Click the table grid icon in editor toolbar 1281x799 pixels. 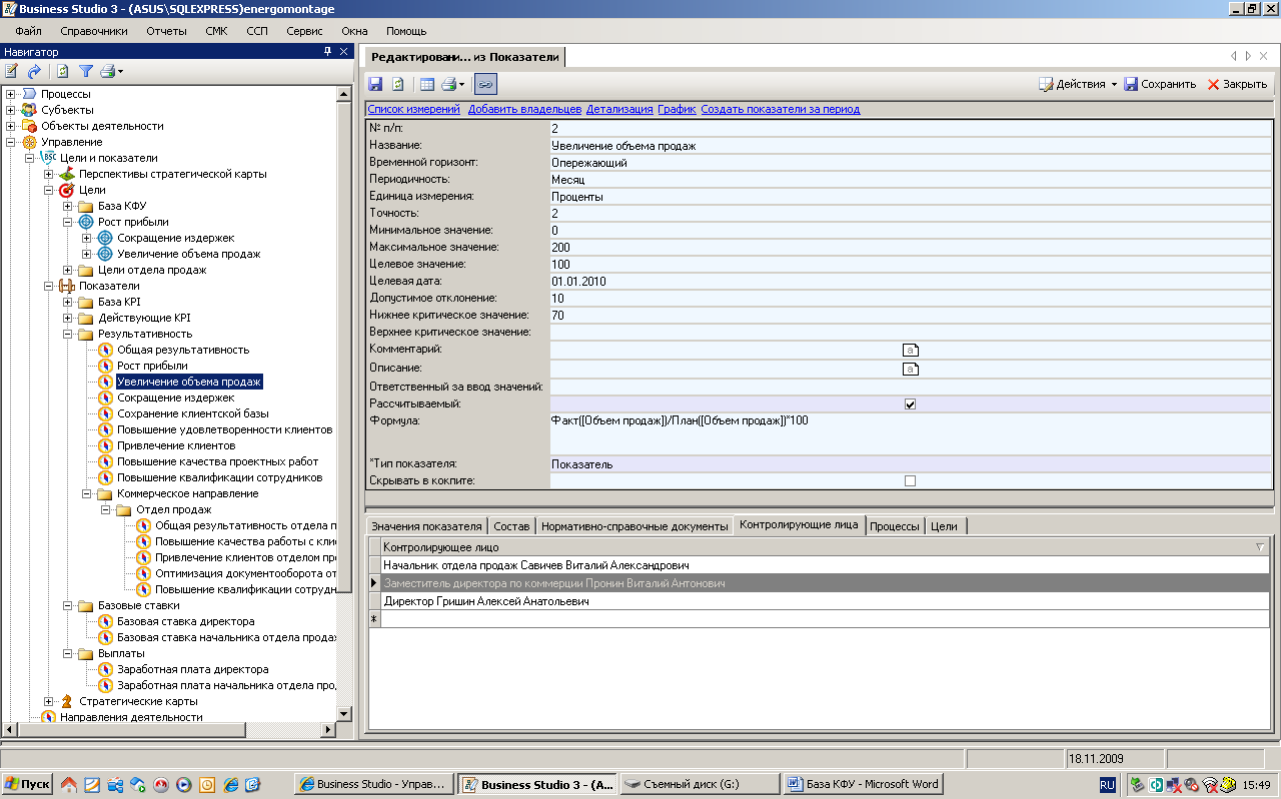[427, 84]
